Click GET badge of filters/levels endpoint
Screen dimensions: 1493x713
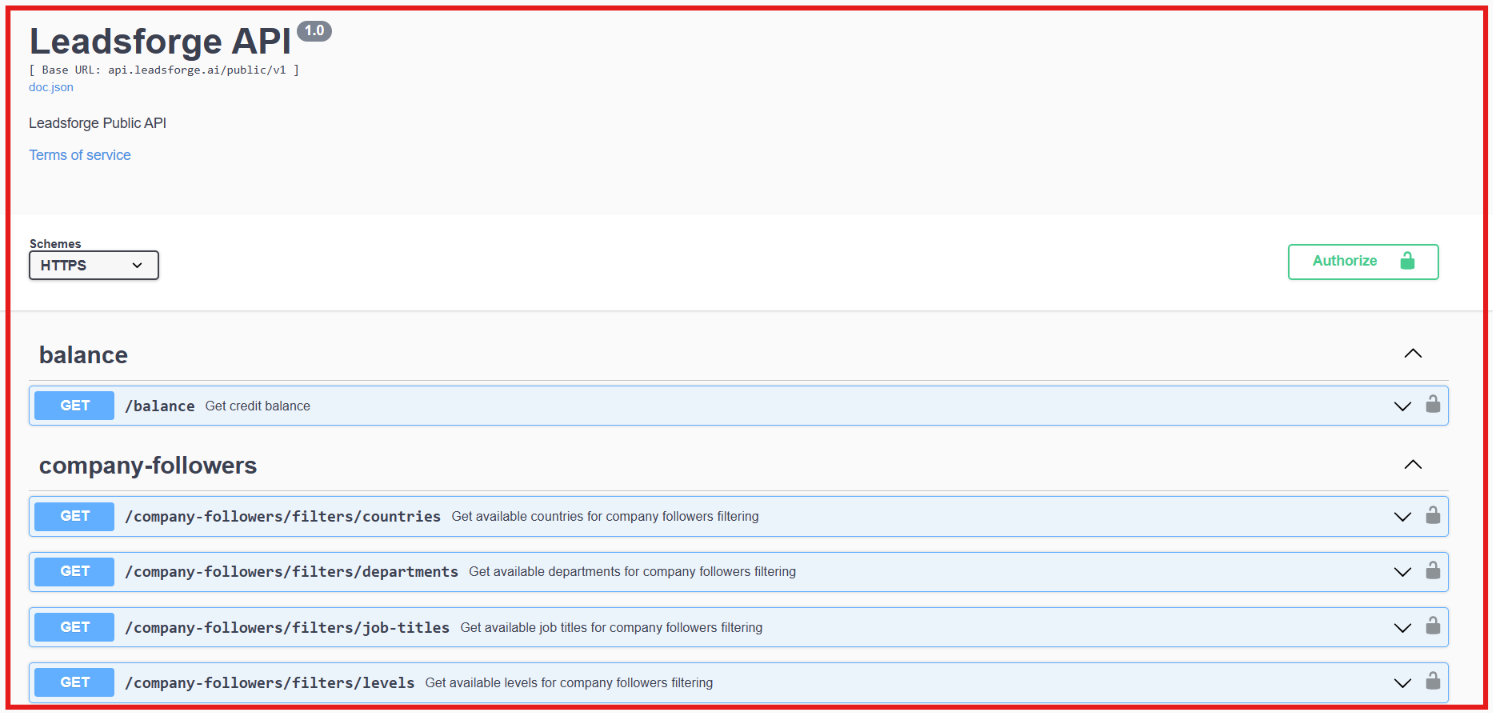[75, 682]
